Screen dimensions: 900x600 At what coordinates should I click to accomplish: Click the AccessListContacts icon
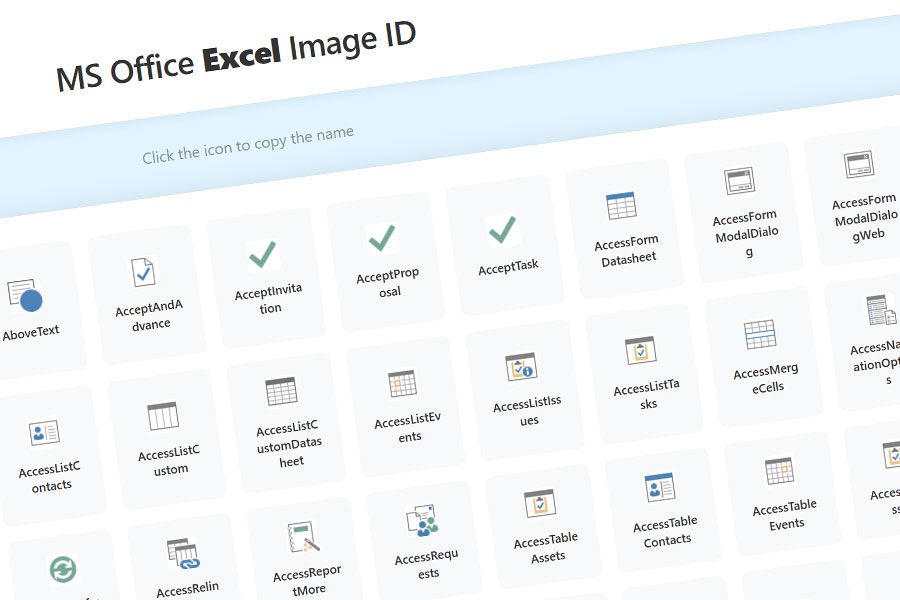pos(44,432)
